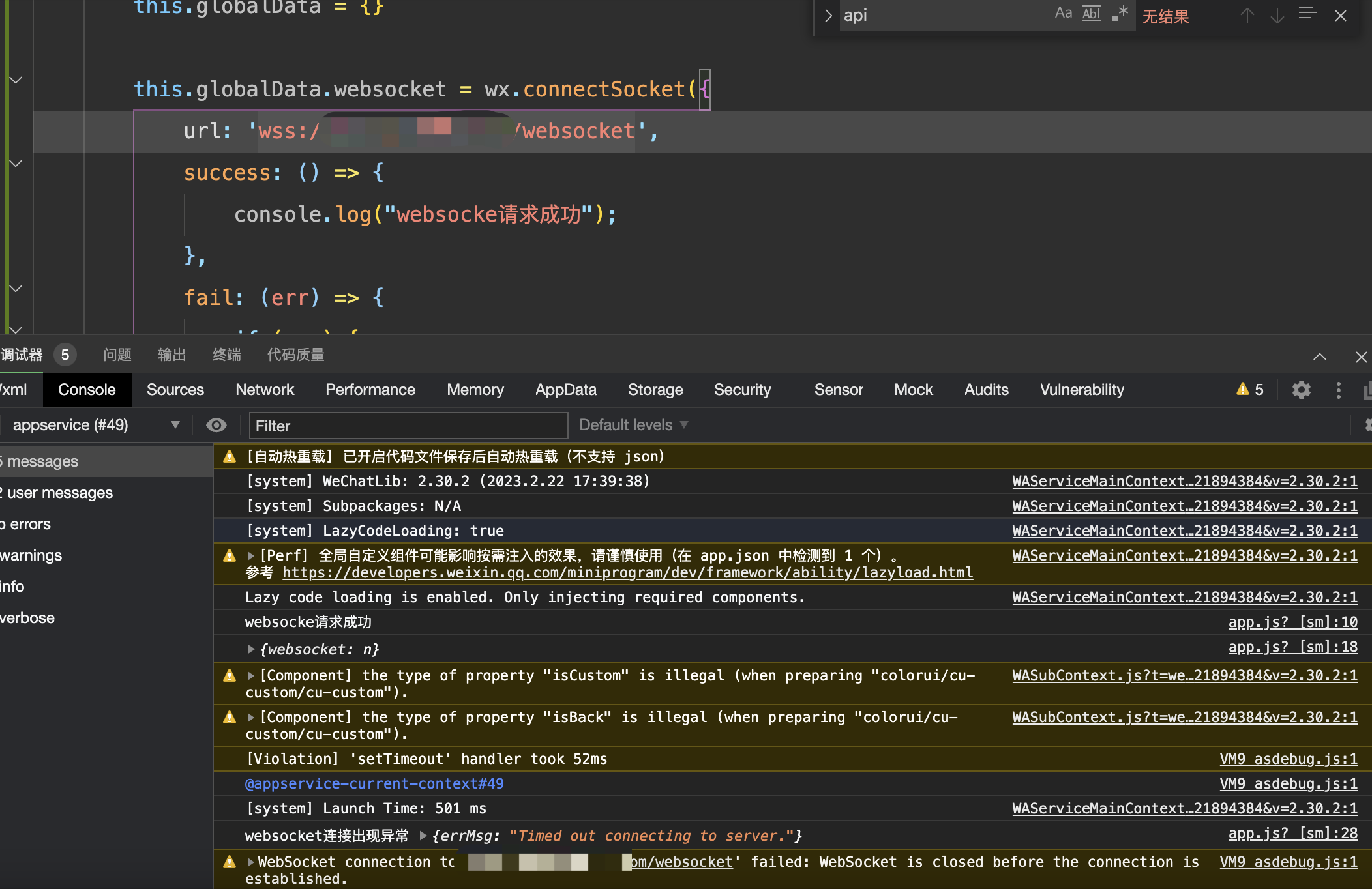This screenshot has width=1372, height=889.
Task: Go to next search match arrow
Action: [1277, 16]
